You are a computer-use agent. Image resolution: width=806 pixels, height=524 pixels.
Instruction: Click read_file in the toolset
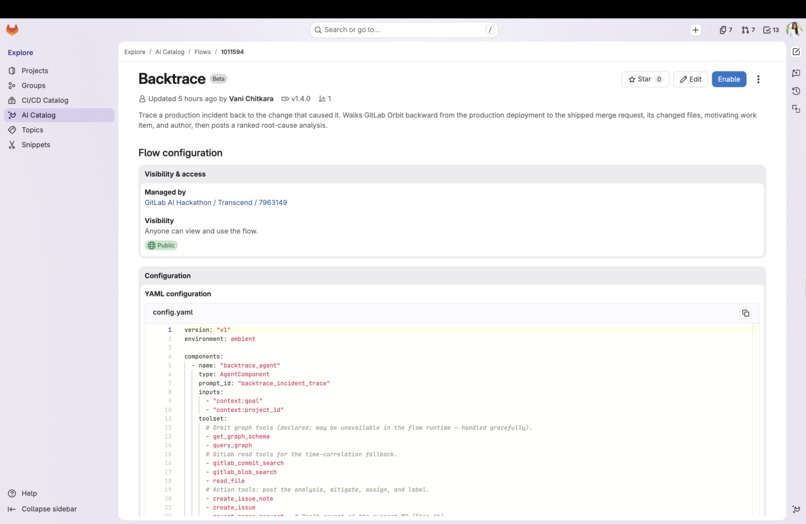tap(229, 481)
